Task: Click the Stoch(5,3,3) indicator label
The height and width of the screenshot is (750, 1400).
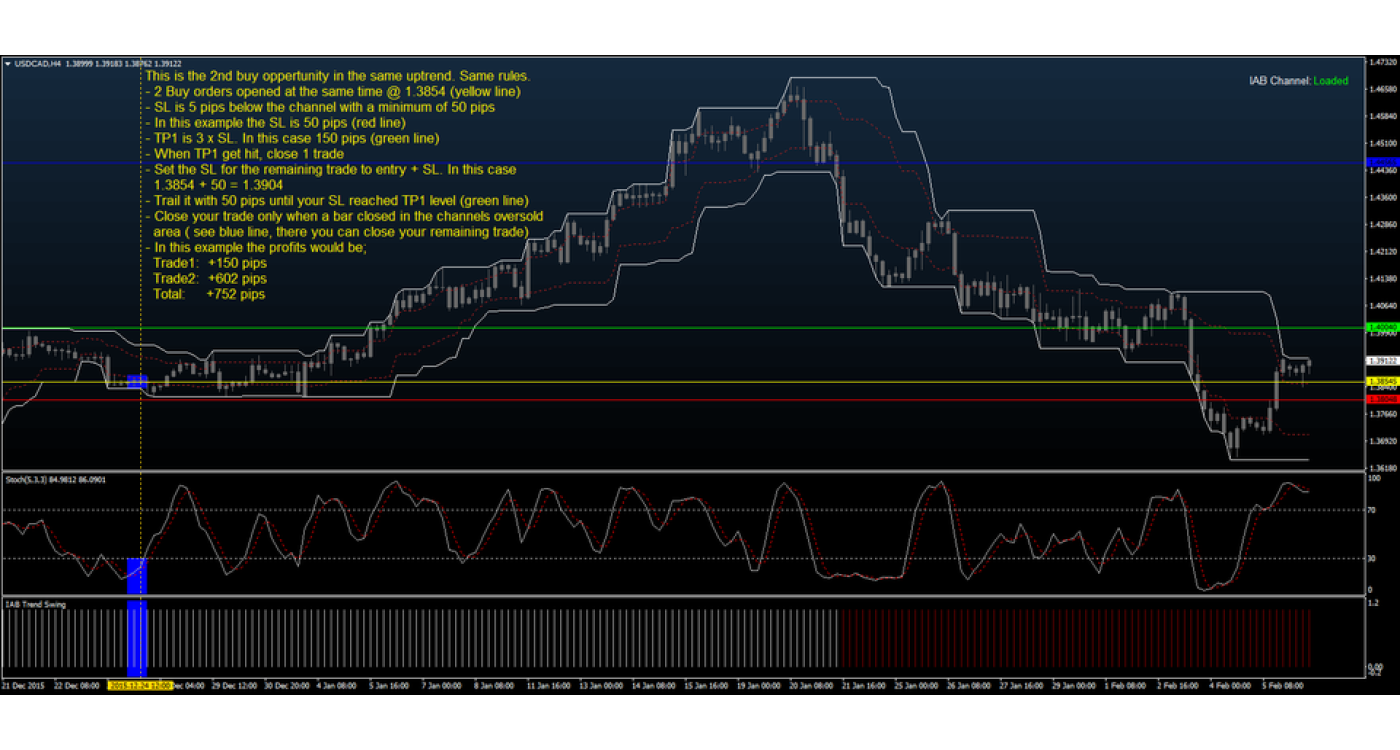Action: (54, 480)
